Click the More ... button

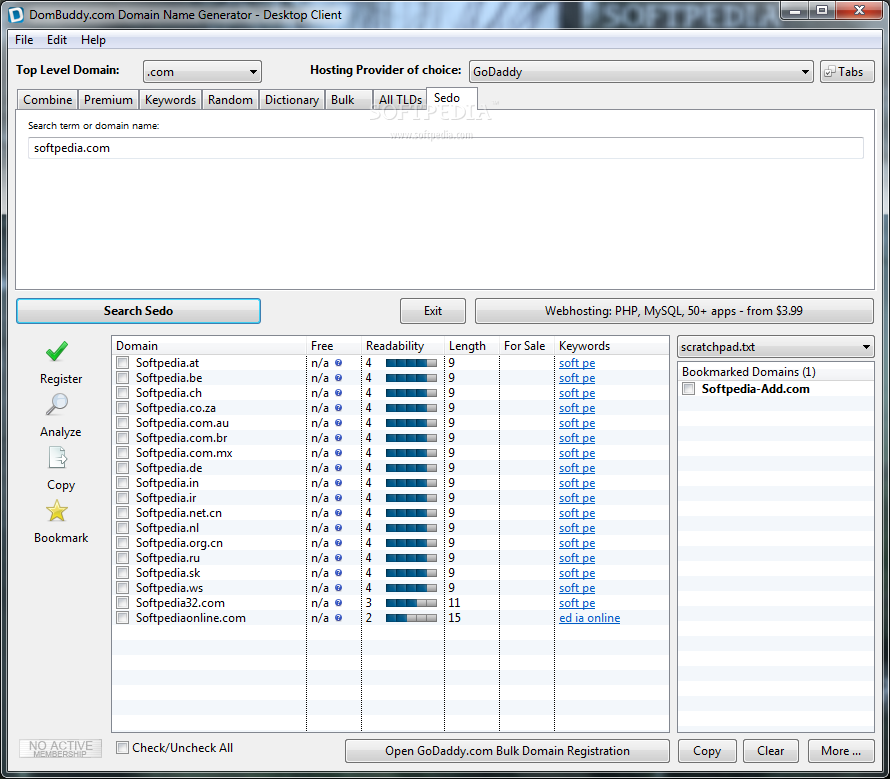coord(841,751)
